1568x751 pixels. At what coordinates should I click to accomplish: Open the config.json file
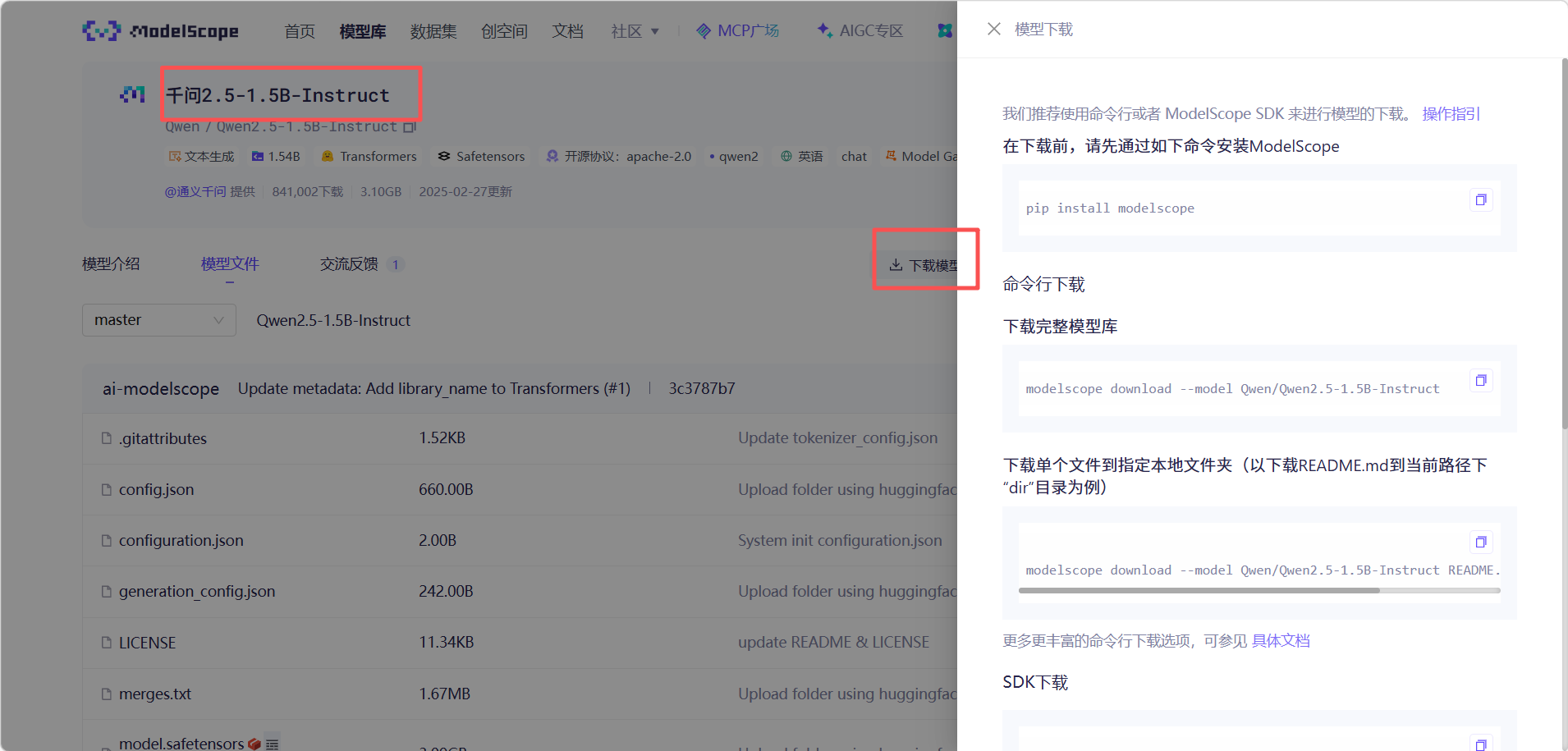click(x=156, y=490)
